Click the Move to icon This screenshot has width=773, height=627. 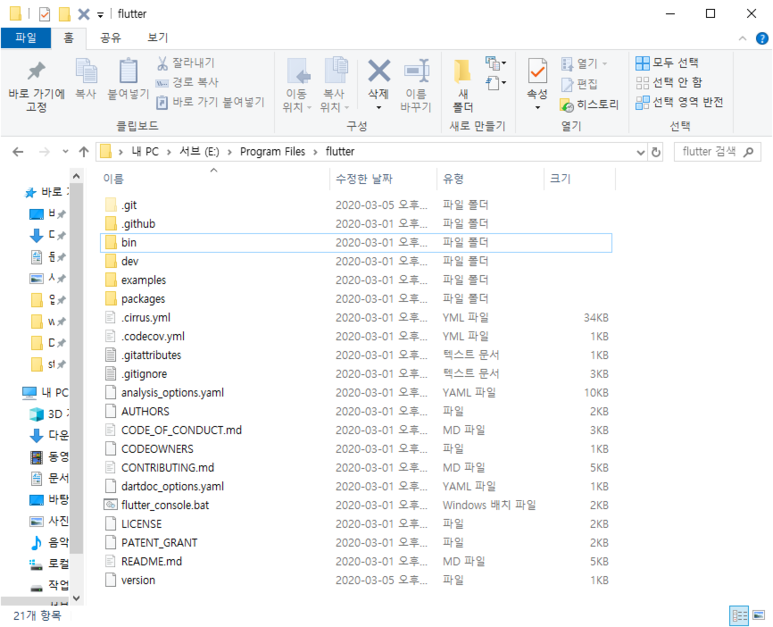298,70
